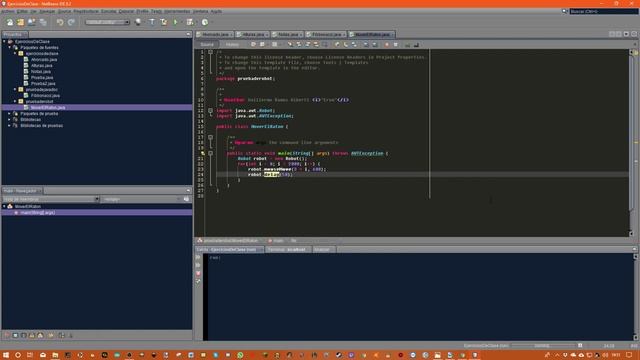This screenshot has height=360, width=640.
Task: Open the project configuration combo box
Action: pos(107,22)
